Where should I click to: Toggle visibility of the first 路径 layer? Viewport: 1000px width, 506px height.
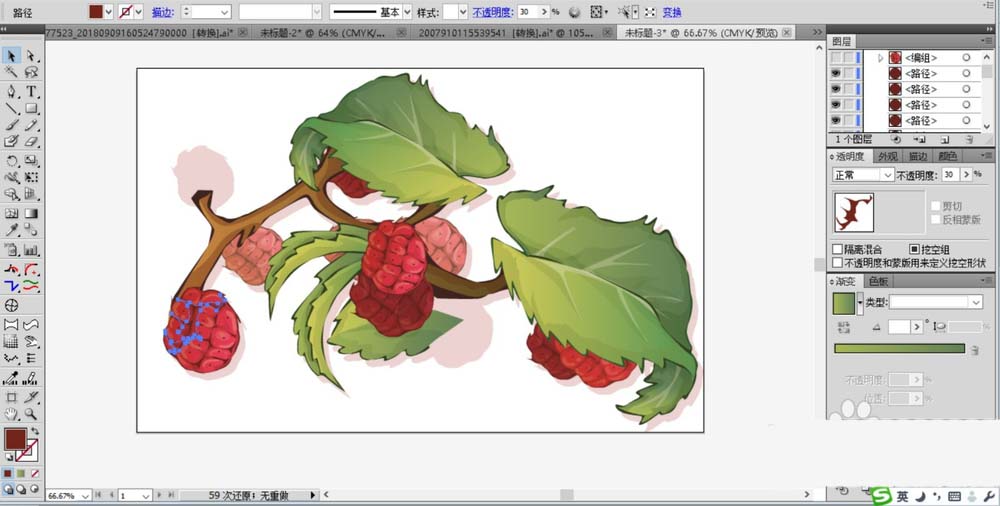(835, 73)
